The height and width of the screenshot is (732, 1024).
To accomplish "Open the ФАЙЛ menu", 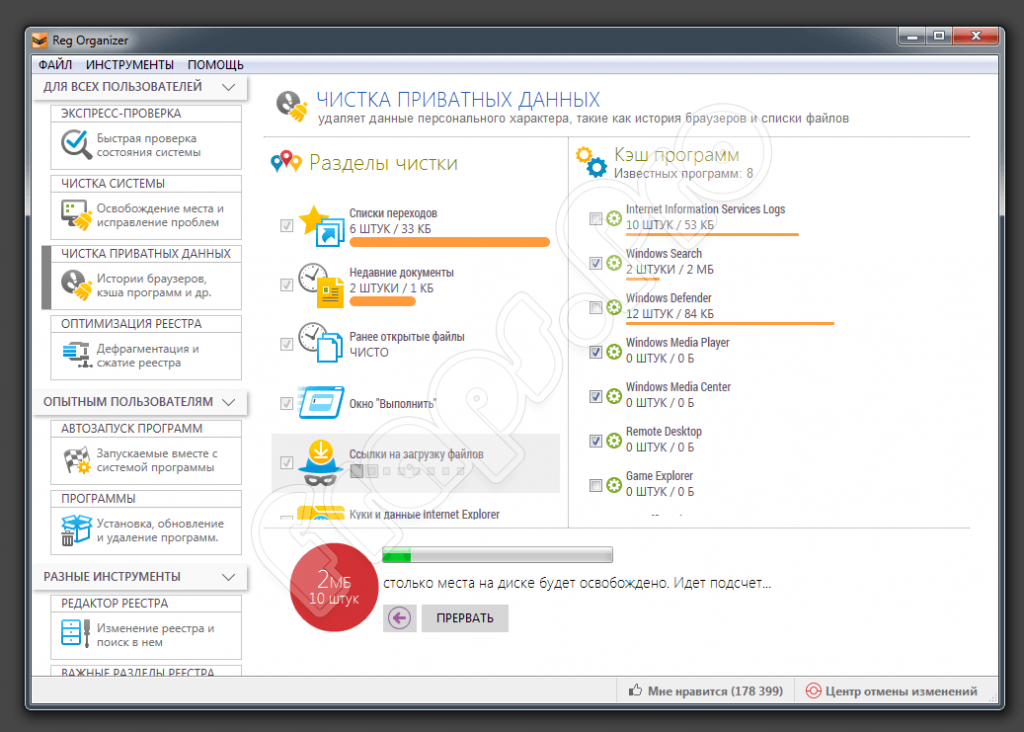I will click(56, 64).
